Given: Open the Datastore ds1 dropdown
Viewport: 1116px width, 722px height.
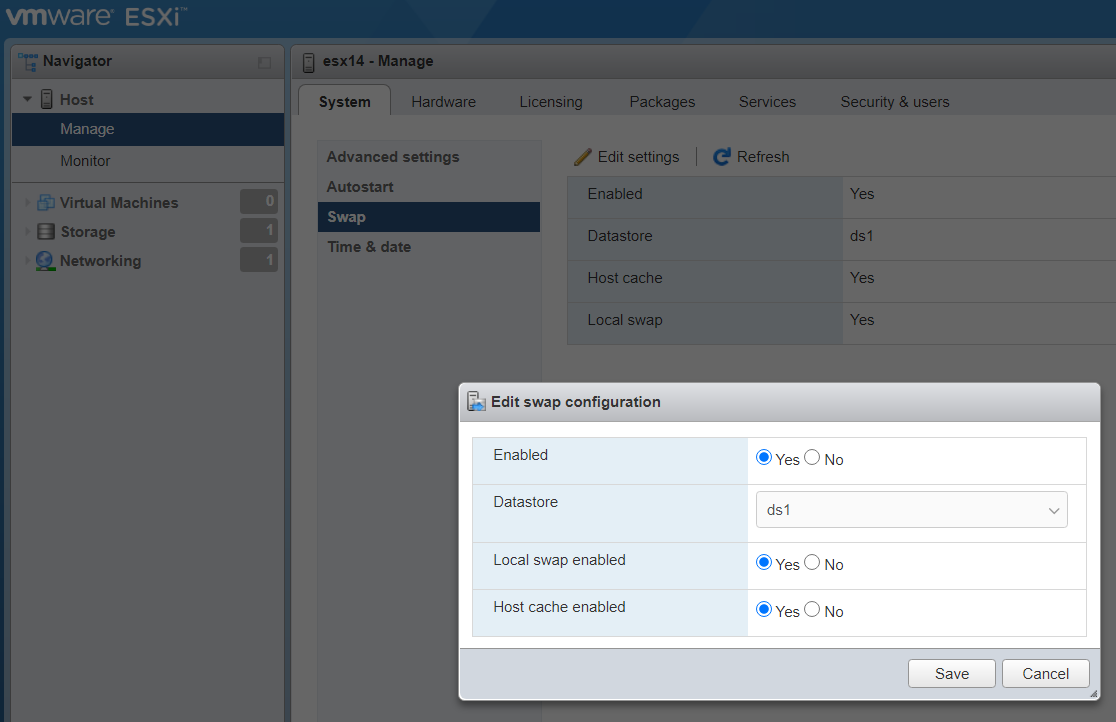Looking at the screenshot, I should pyautogui.click(x=912, y=510).
